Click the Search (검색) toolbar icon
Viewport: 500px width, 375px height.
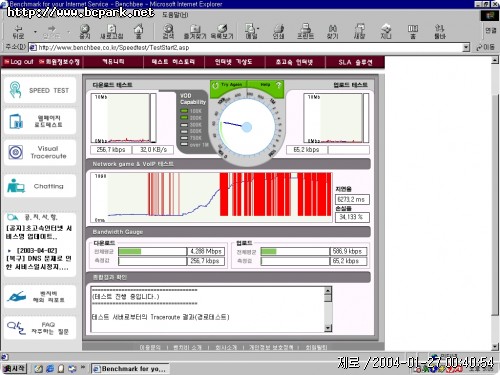[x=168, y=32]
